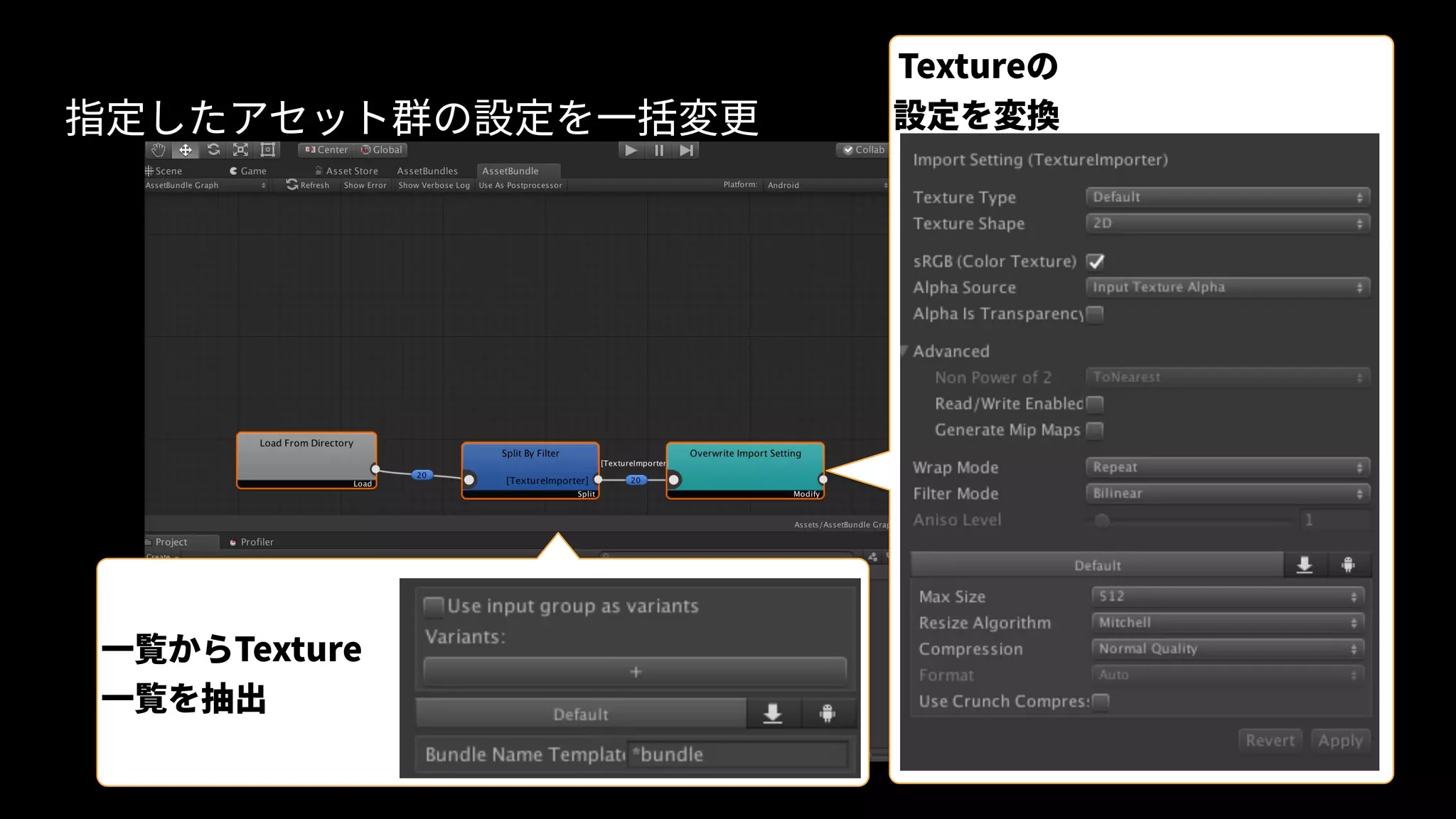
Task: Click the Android platform icon in import settings
Action: (1348, 565)
